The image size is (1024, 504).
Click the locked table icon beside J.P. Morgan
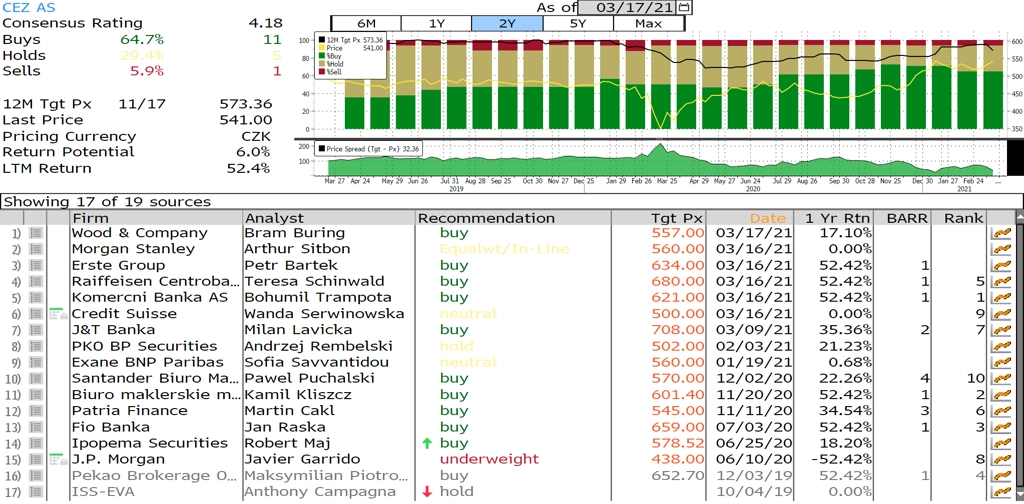click(58, 460)
